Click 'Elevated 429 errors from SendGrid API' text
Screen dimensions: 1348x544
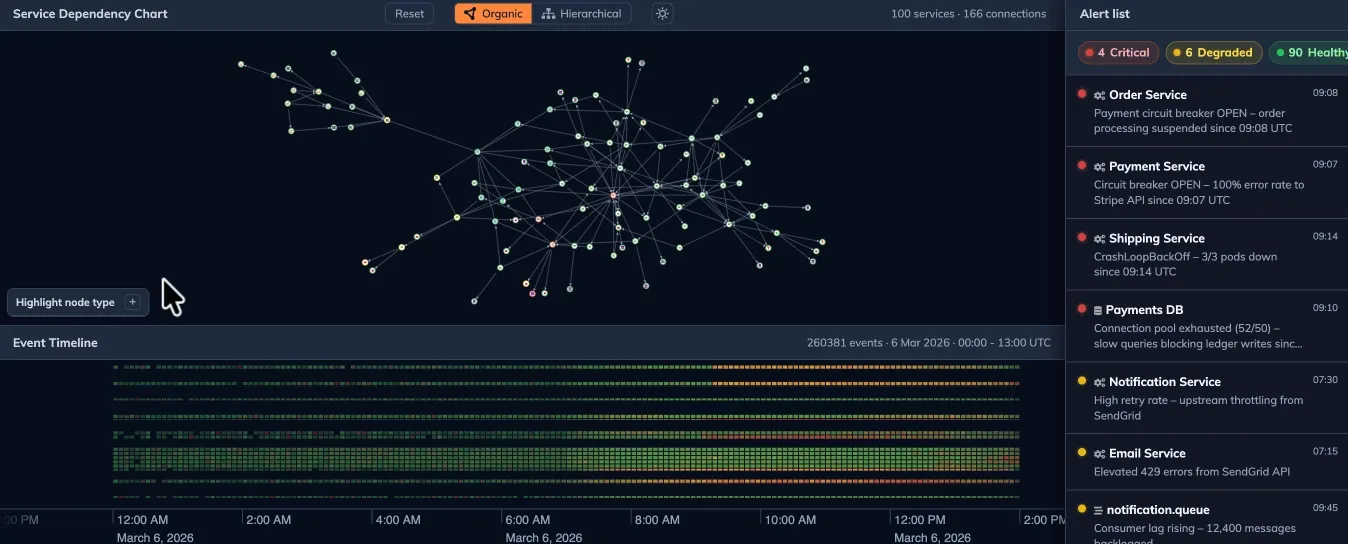click(x=1194, y=471)
